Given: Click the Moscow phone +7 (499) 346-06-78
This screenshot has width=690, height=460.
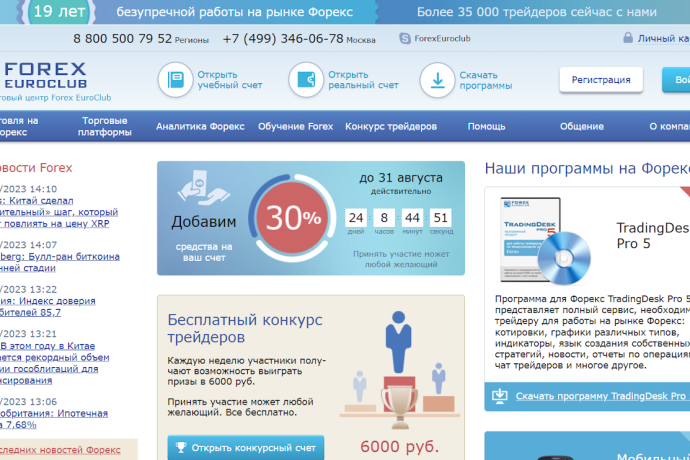Looking at the screenshot, I should coord(283,39).
